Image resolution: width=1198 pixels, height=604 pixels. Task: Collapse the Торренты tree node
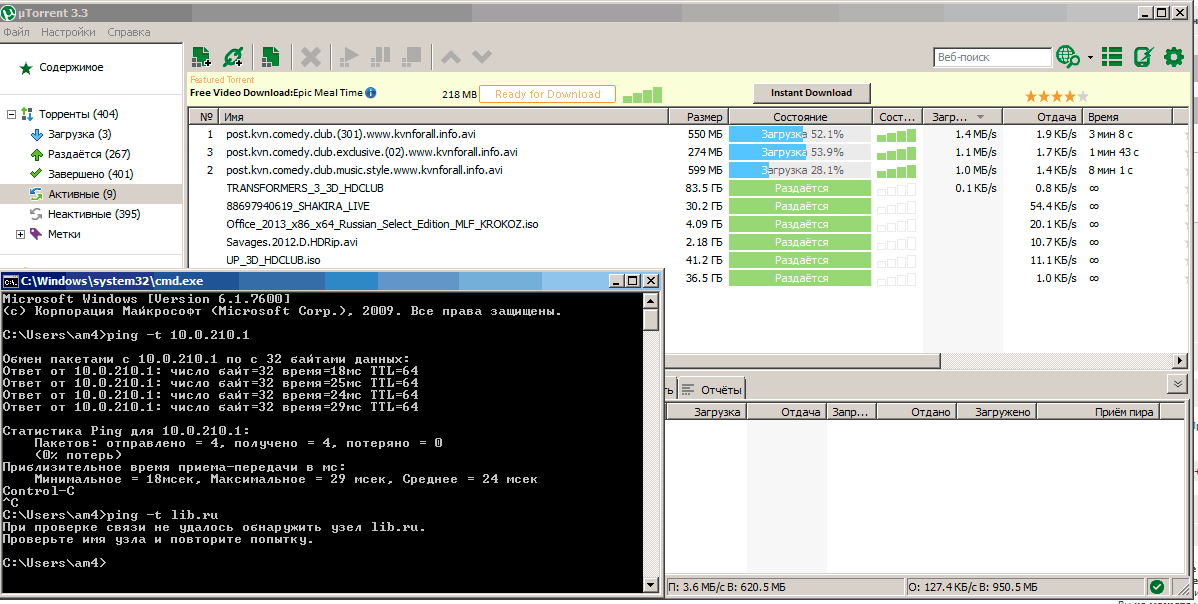coord(11,114)
